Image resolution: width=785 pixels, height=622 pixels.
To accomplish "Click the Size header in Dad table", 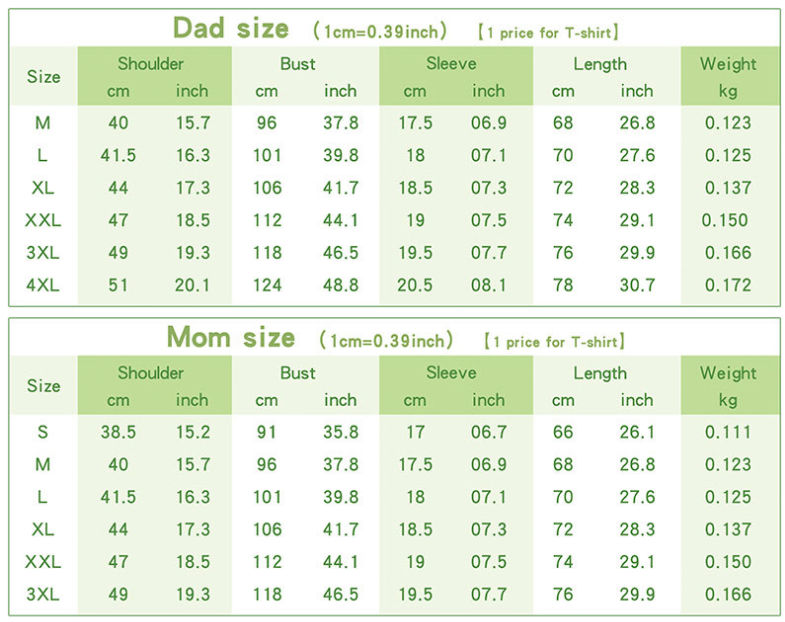I will [44, 77].
